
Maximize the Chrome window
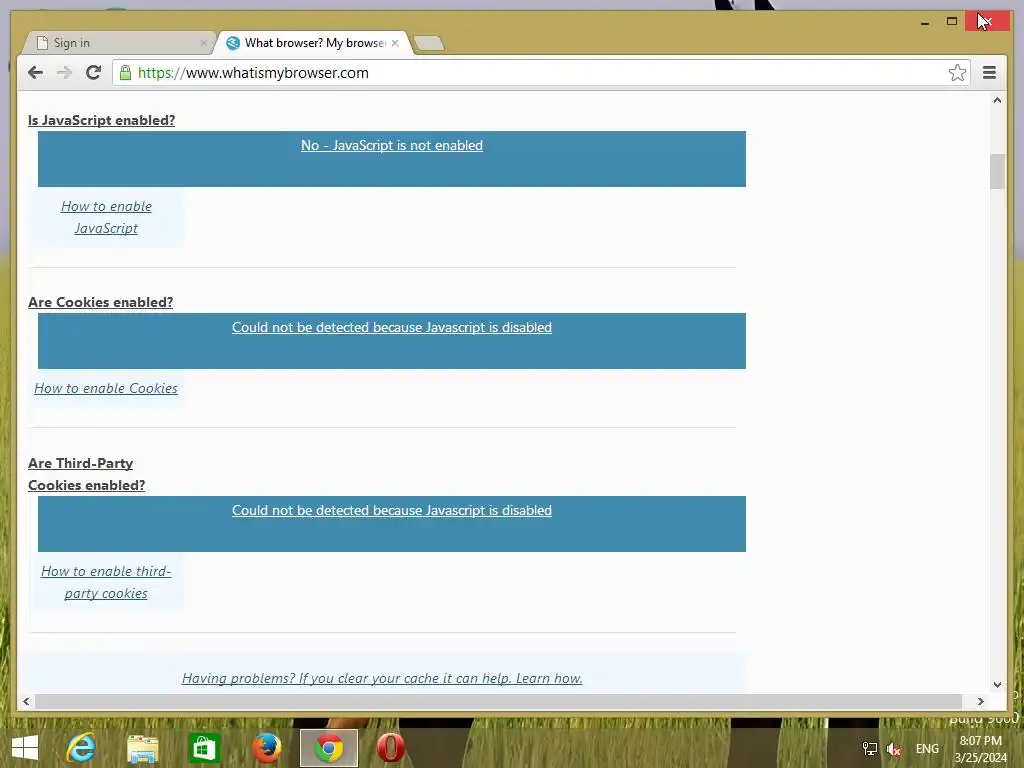pos(952,22)
